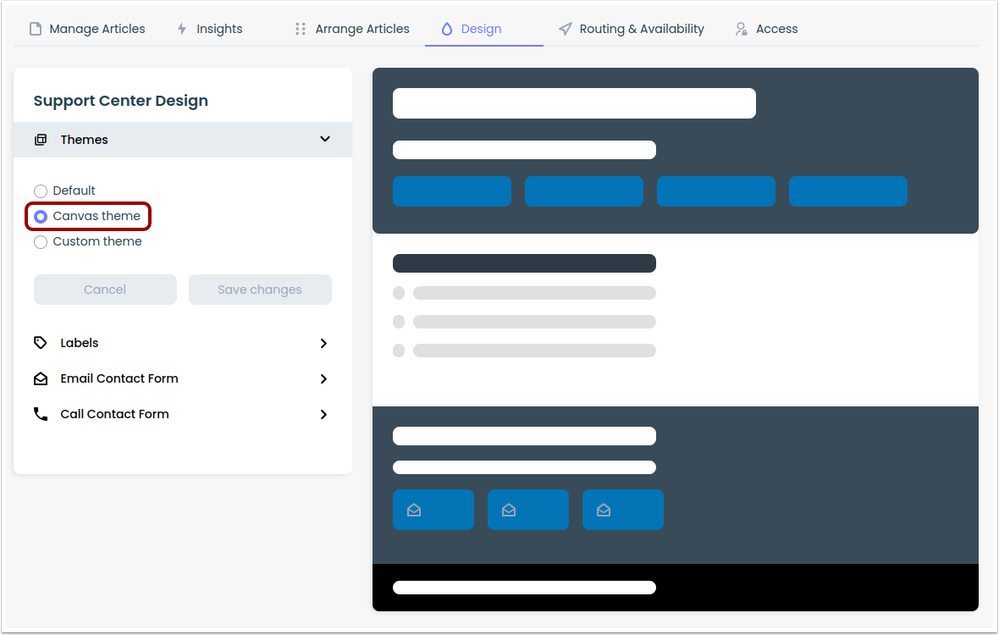Screen dimensions: 999x635
Task: Expand the Call Contact Form arrow
Action: coord(324,415)
